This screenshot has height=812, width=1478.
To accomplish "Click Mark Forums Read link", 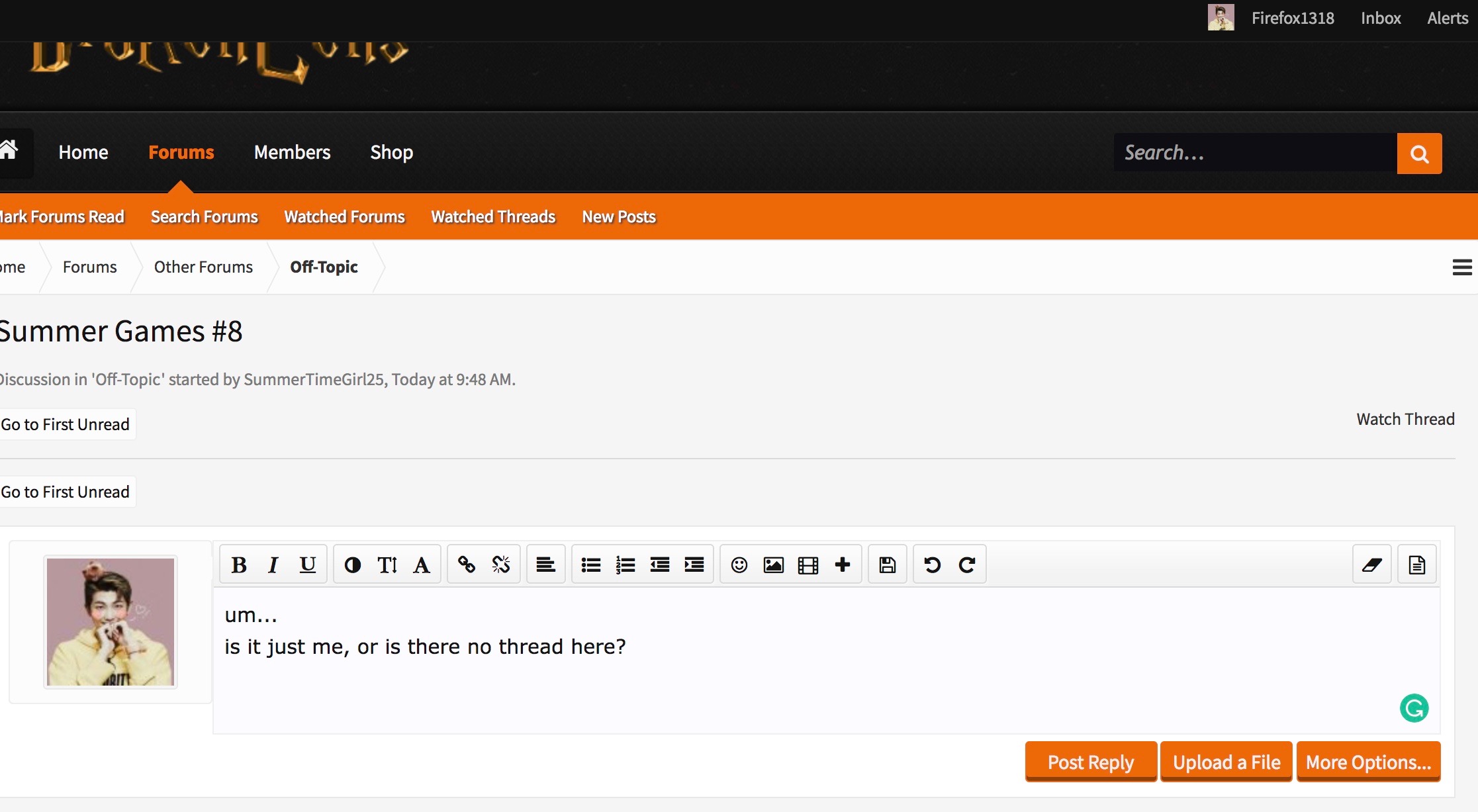I will [x=62, y=216].
